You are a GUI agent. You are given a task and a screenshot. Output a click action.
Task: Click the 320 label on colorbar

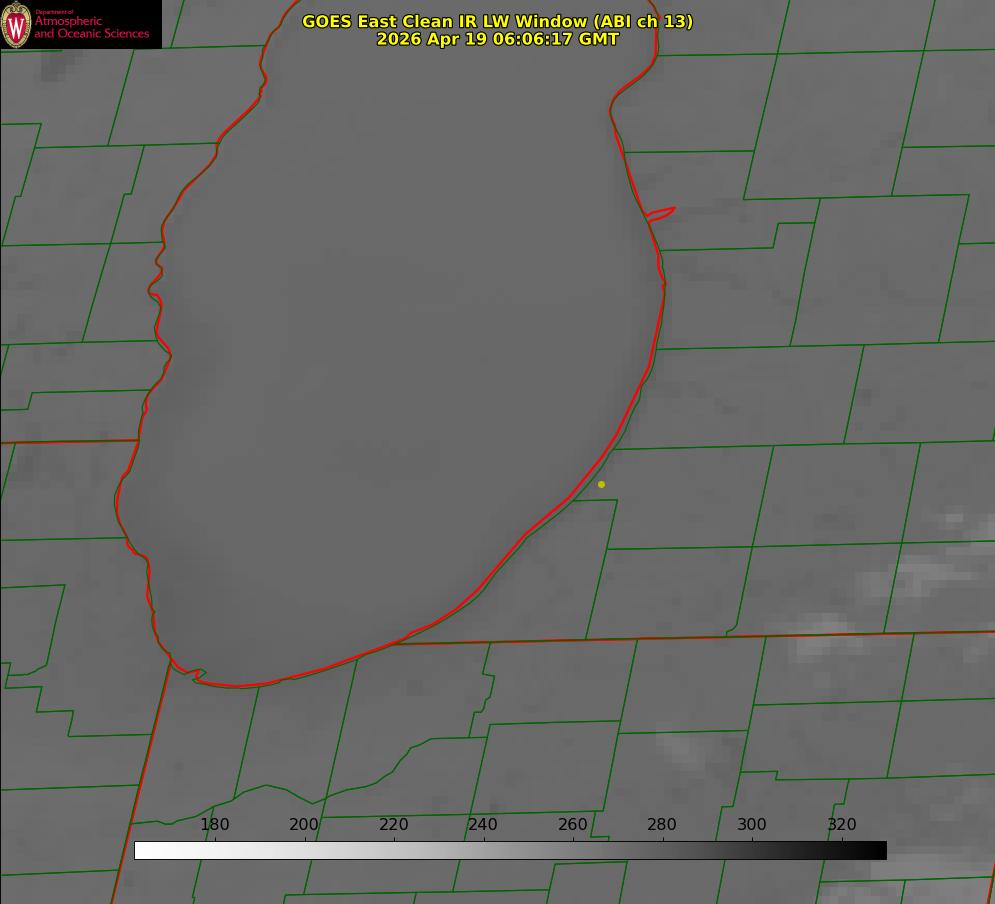tap(842, 824)
